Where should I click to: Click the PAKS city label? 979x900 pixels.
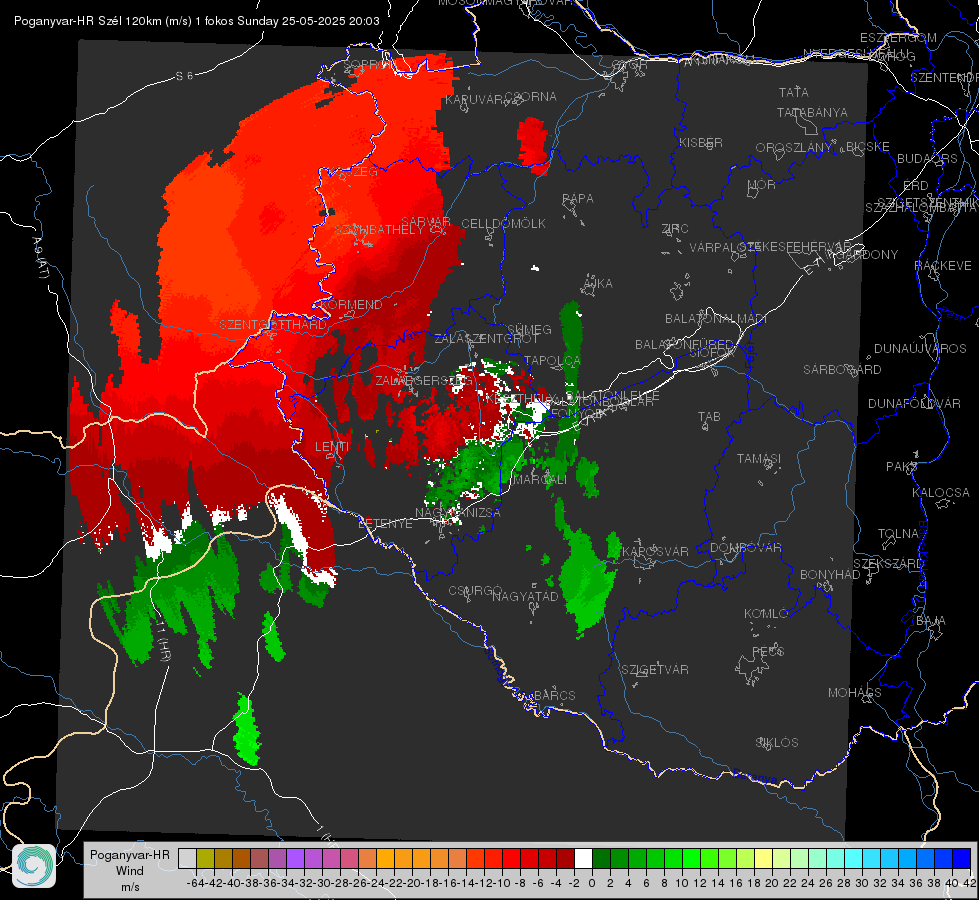901,467
